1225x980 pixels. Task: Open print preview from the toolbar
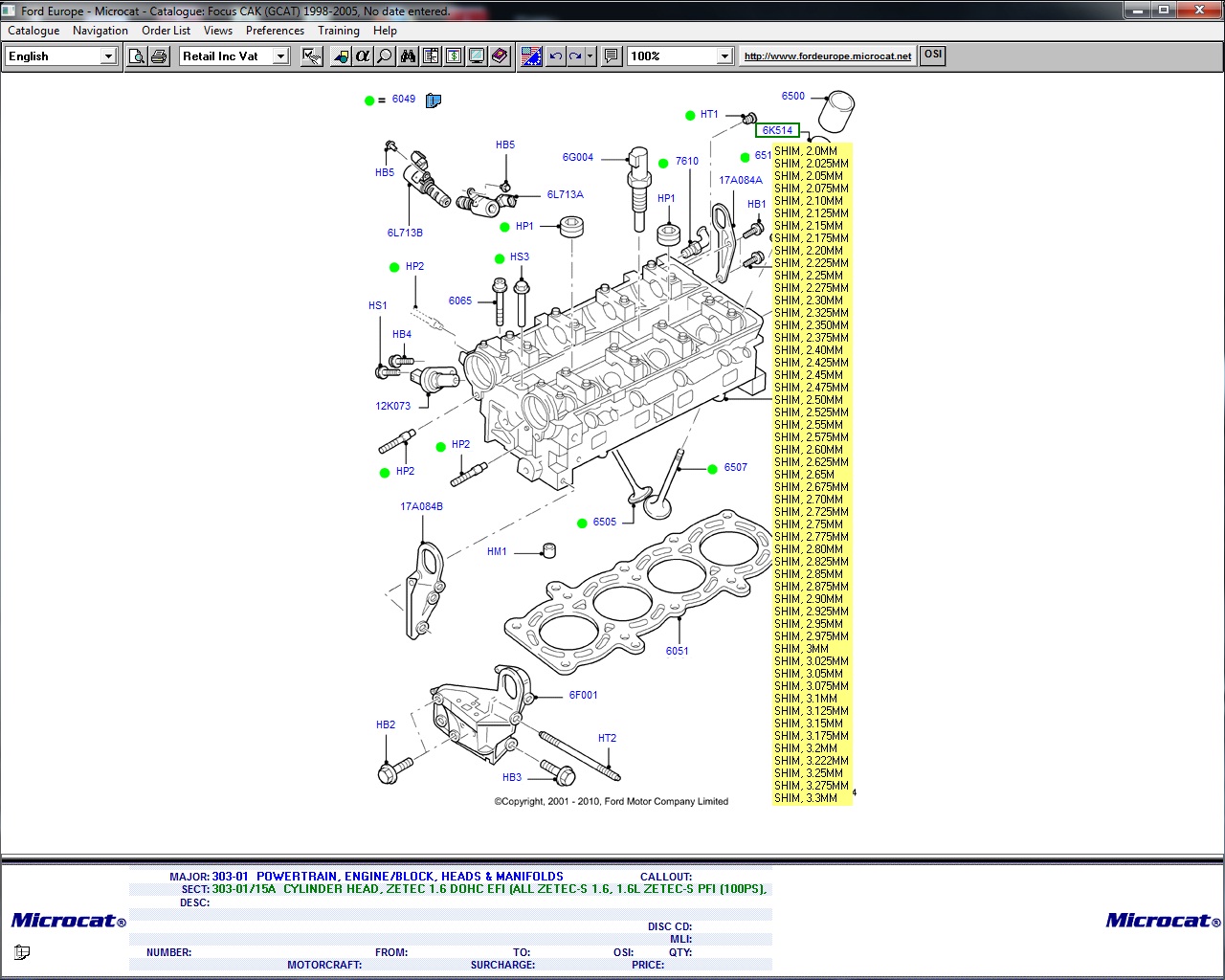click(137, 56)
